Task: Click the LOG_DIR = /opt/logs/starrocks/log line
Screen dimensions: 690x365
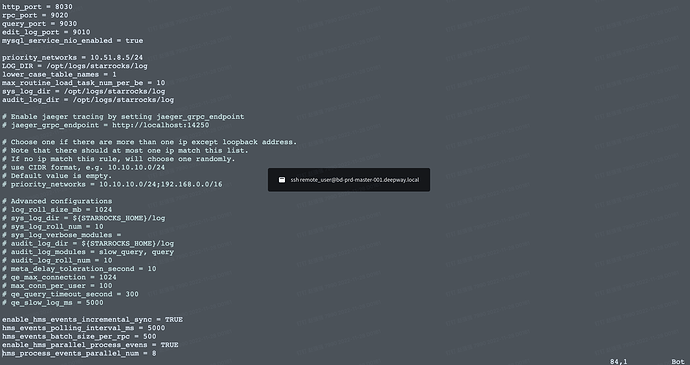Action: click(x=75, y=66)
